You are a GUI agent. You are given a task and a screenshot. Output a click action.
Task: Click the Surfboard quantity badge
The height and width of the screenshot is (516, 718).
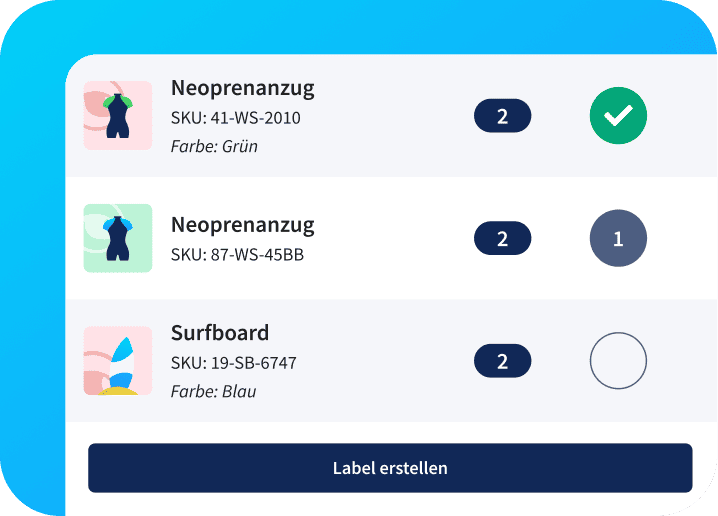pyautogui.click(x=502, y=361)
